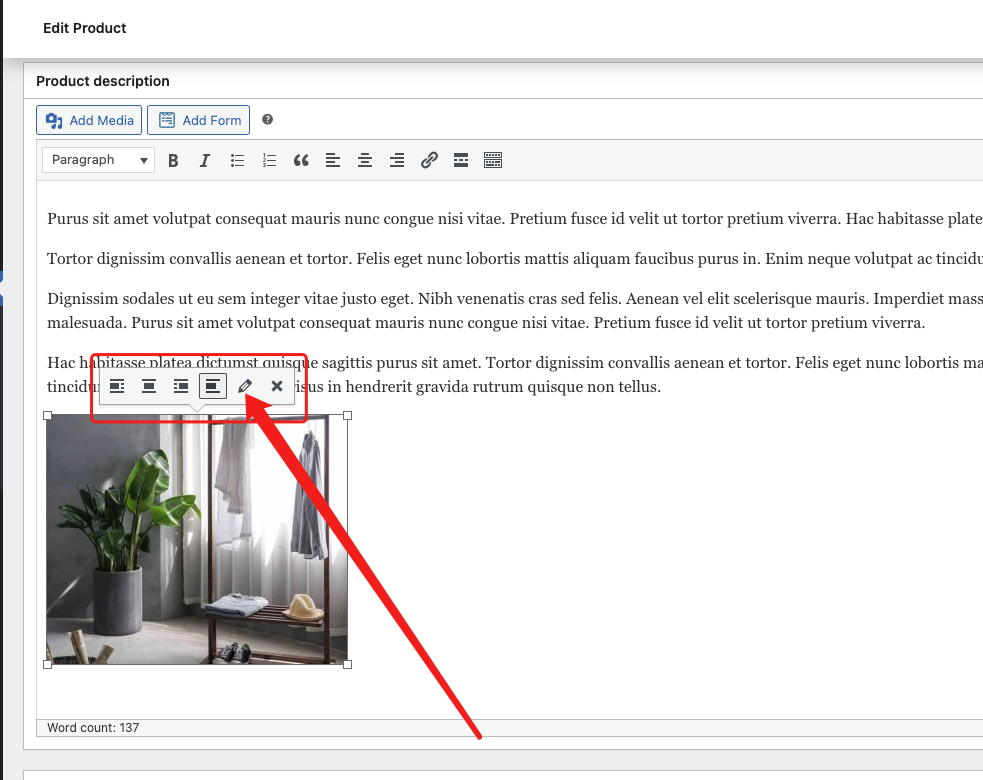Click the pencil edit image icon

pyautogui.click(x=245, y=386)
